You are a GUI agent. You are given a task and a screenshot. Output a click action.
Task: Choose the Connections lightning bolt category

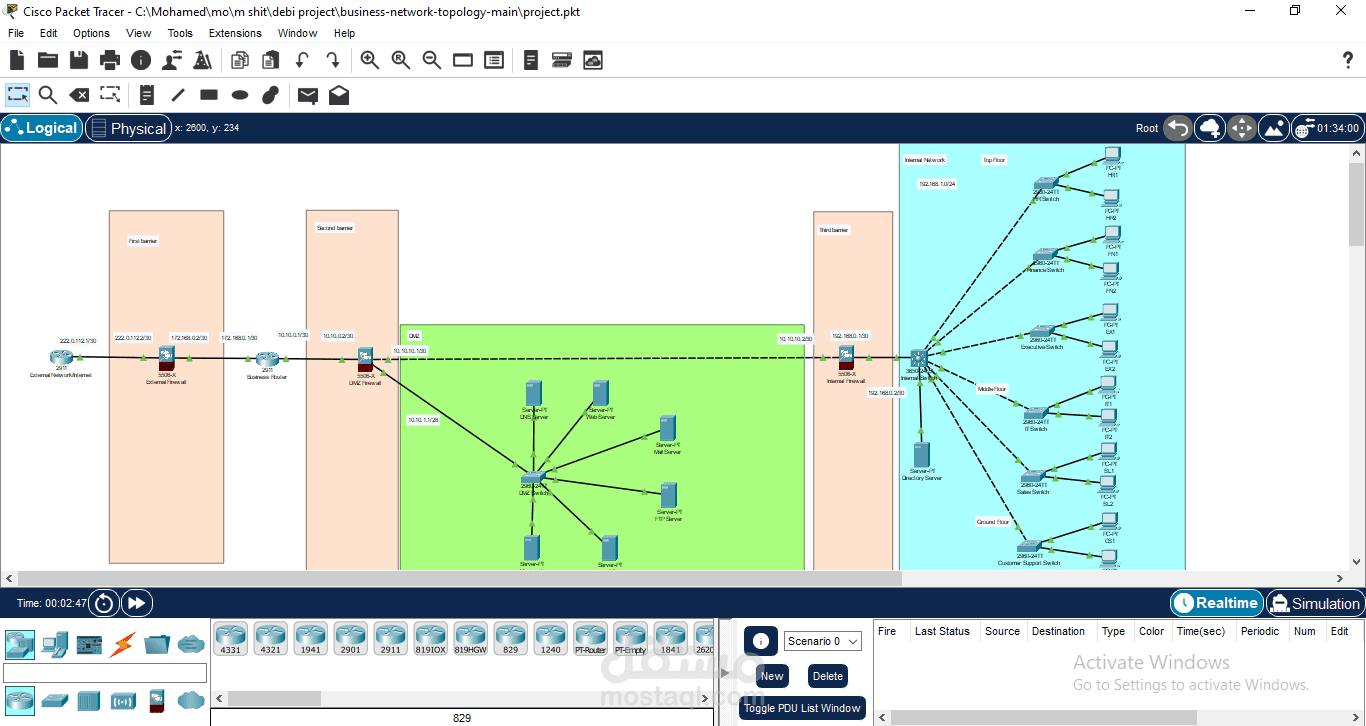click(124, 644)
